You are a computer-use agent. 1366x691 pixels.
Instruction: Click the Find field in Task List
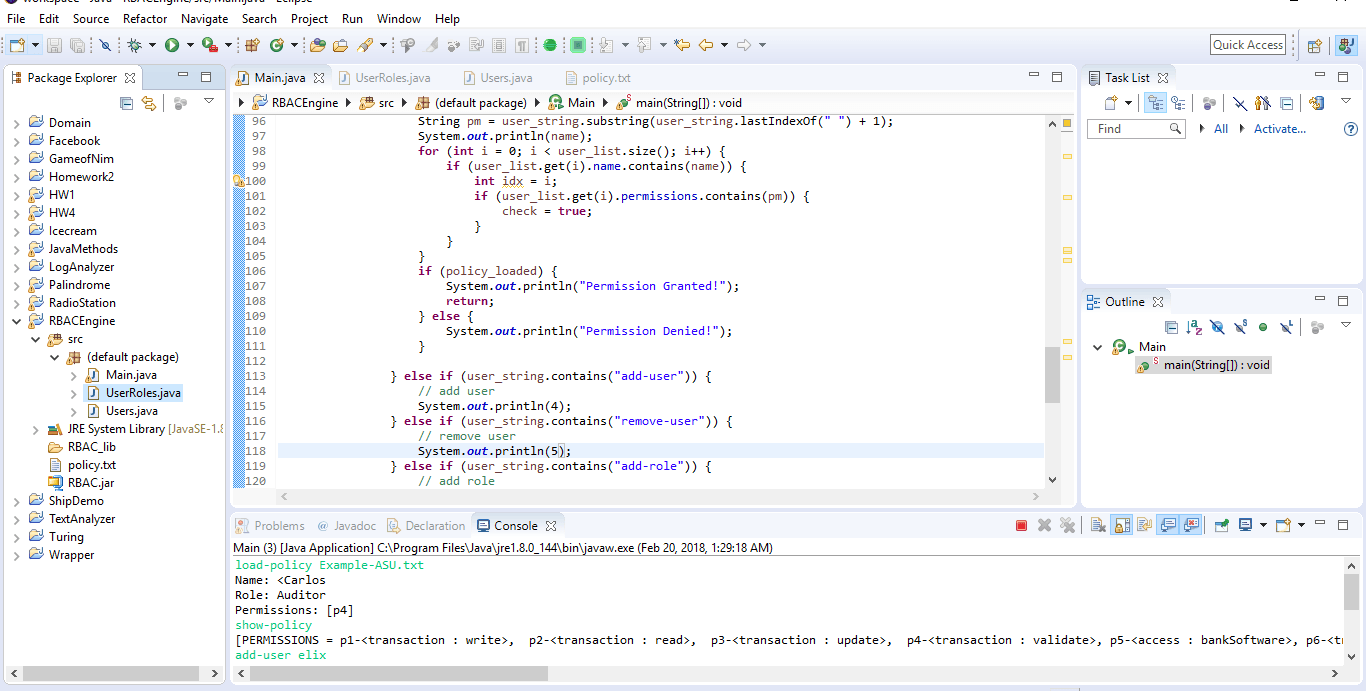pos(1137,129)
